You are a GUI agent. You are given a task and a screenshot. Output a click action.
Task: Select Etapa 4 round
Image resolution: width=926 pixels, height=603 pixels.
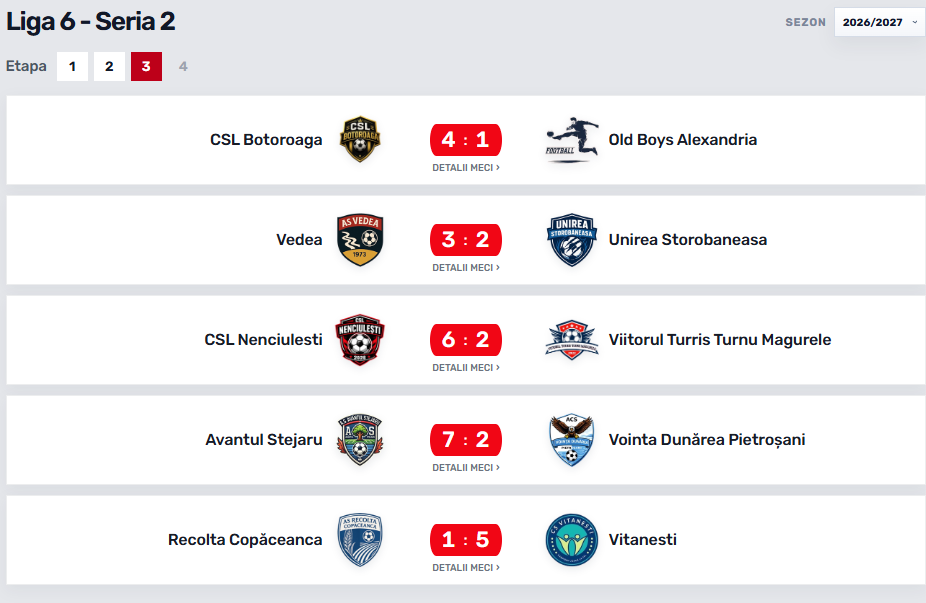tap(183, 66)
